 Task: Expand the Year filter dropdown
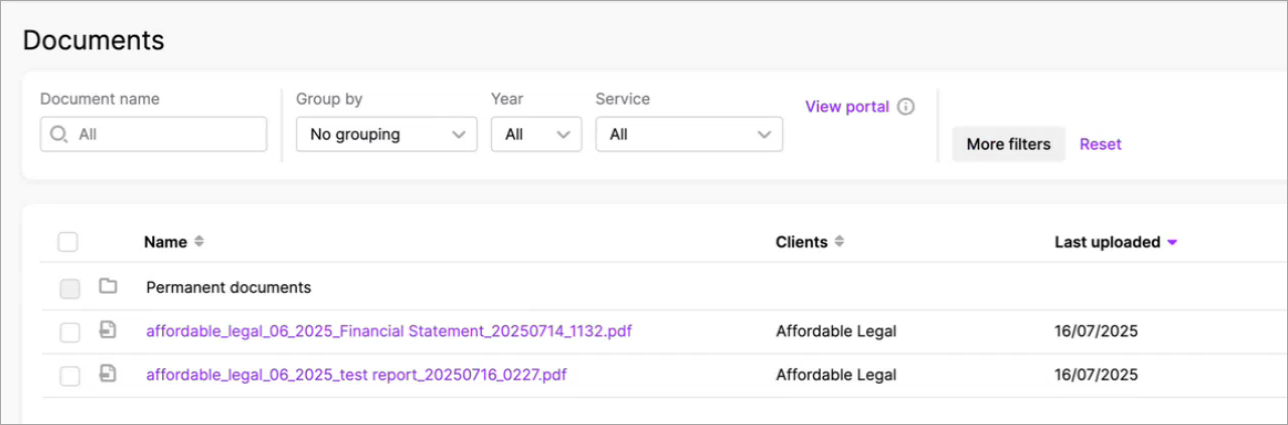536,134
